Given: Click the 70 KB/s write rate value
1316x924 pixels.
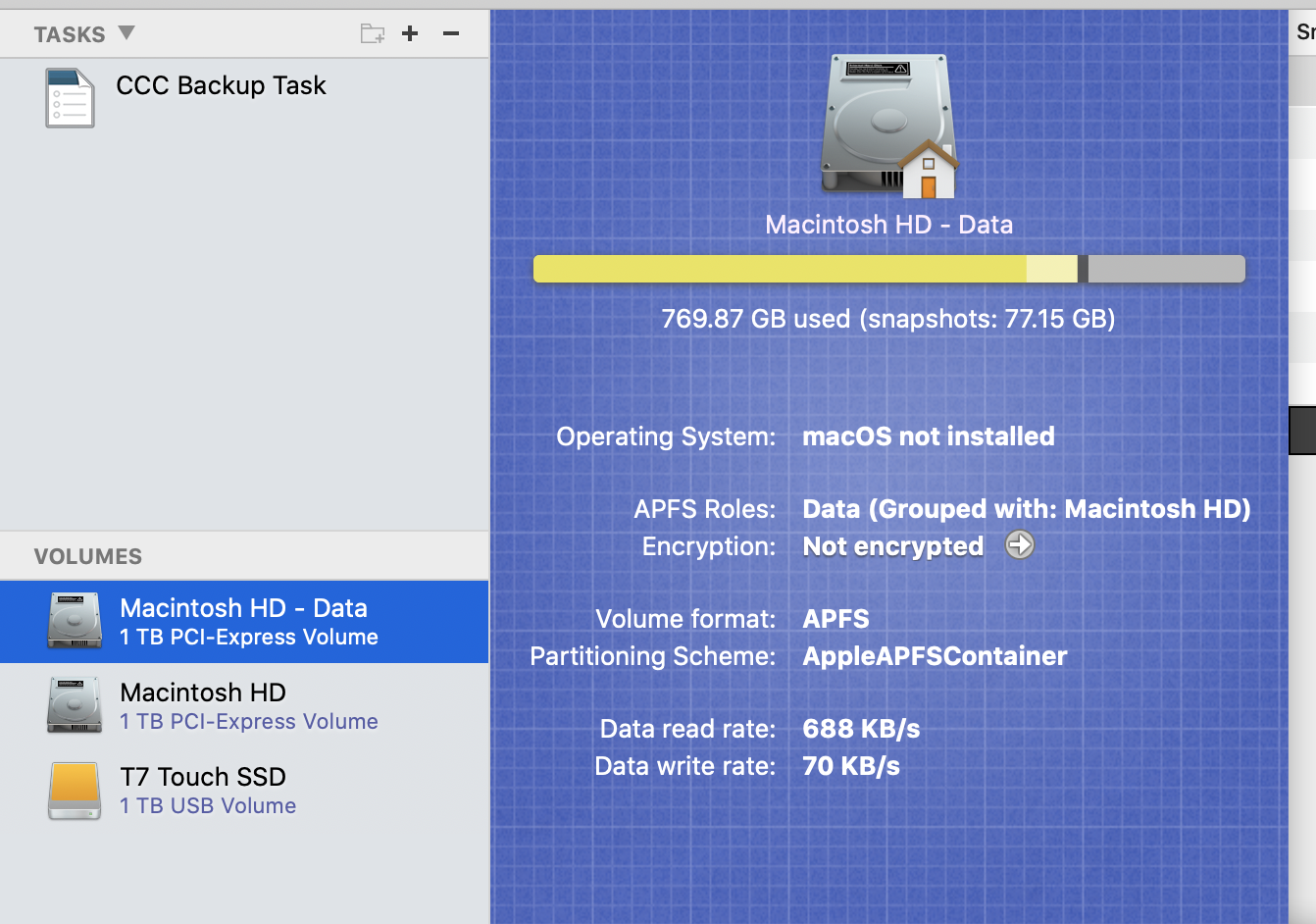Looking at the screenshot, I should coord(851,766).
